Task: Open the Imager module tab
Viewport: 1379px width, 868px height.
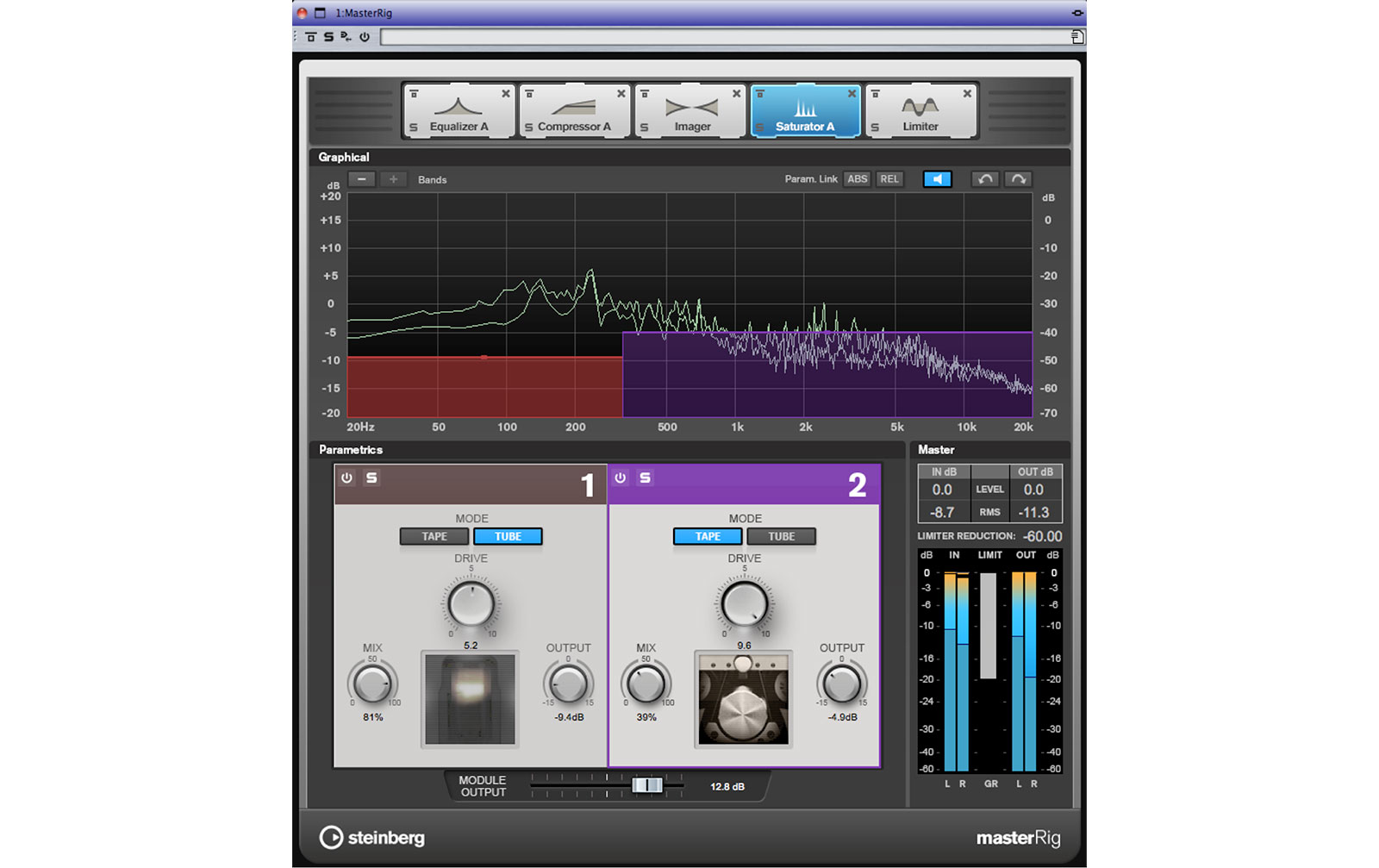Action: coord(689,110)
